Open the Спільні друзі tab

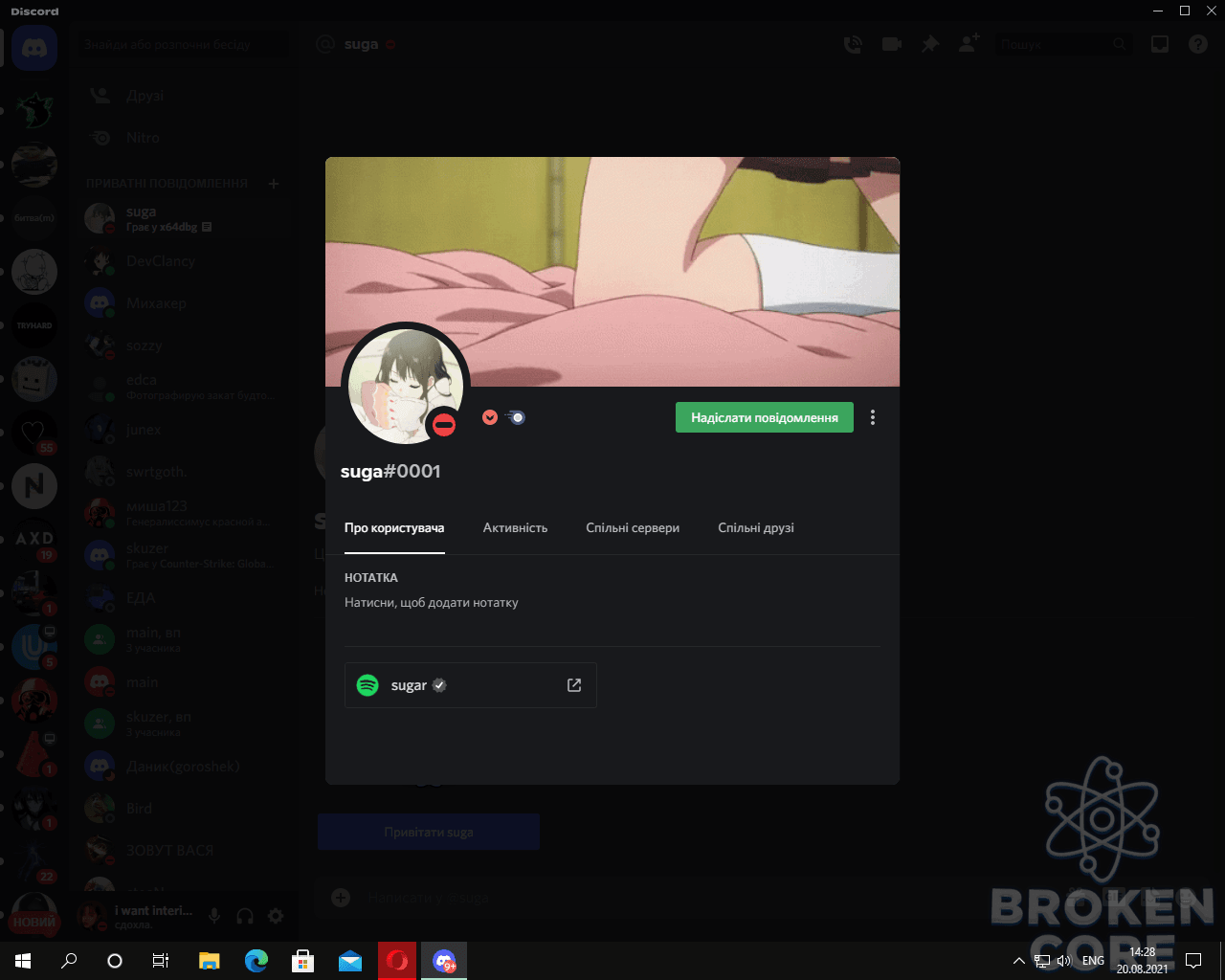tap(756, 527)
